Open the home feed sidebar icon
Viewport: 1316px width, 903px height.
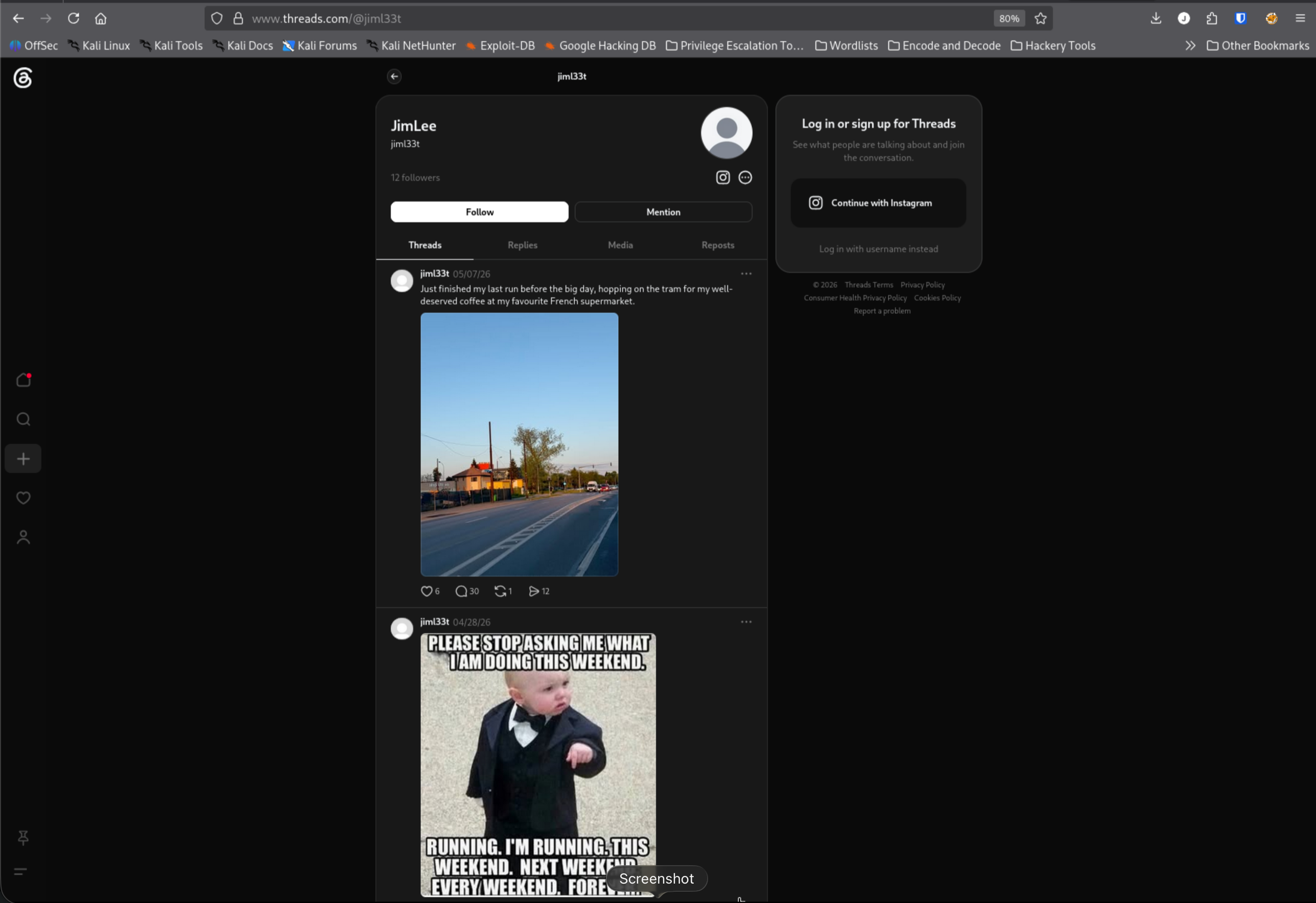(23, 379)
